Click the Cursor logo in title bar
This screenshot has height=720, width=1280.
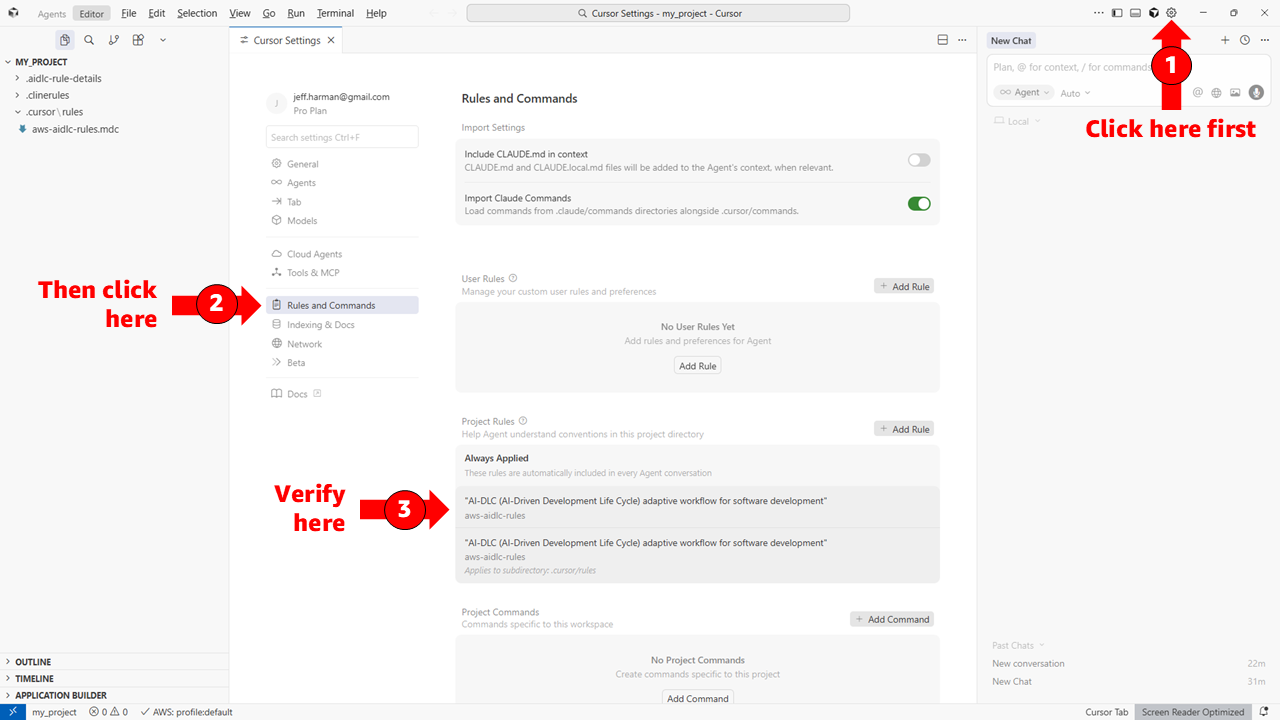14,13
